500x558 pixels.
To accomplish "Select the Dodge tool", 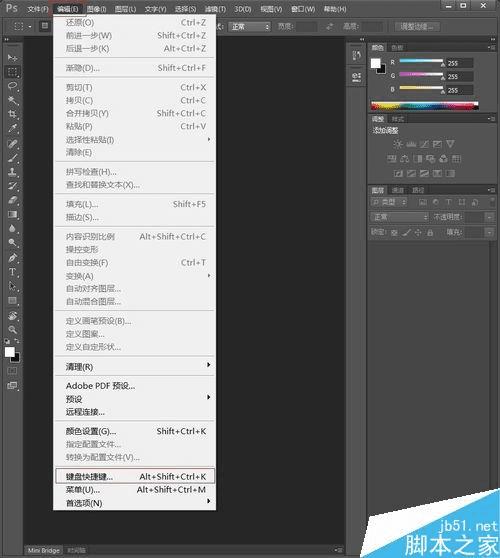I will [12, 243].
